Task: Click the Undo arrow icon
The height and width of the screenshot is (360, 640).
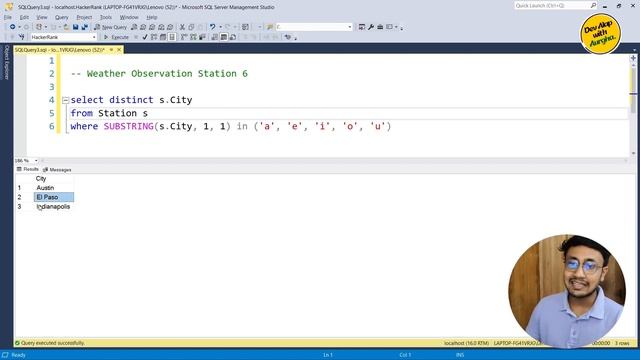Action: click(212, 27)
